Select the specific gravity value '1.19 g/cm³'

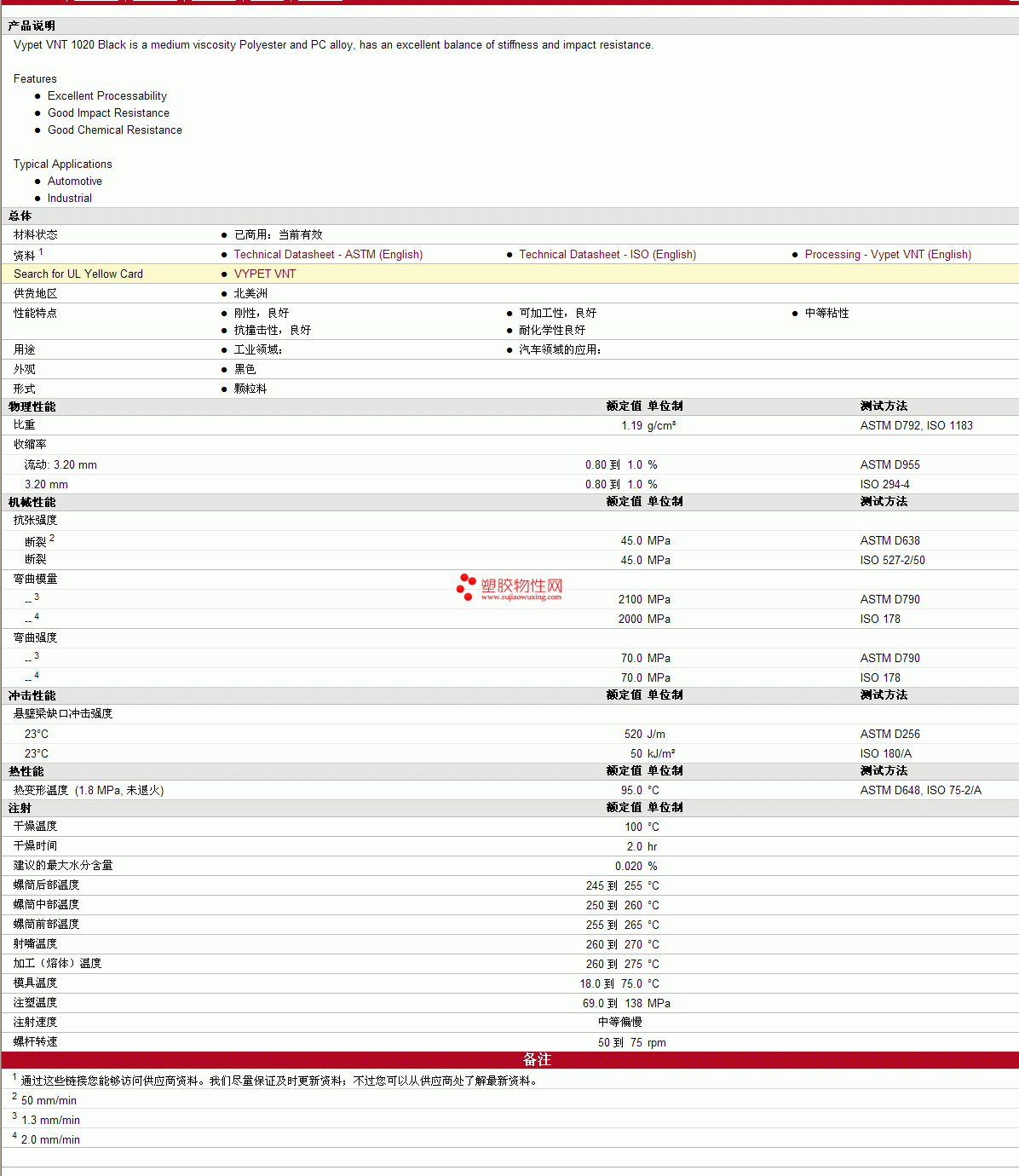tap(648, 425)
